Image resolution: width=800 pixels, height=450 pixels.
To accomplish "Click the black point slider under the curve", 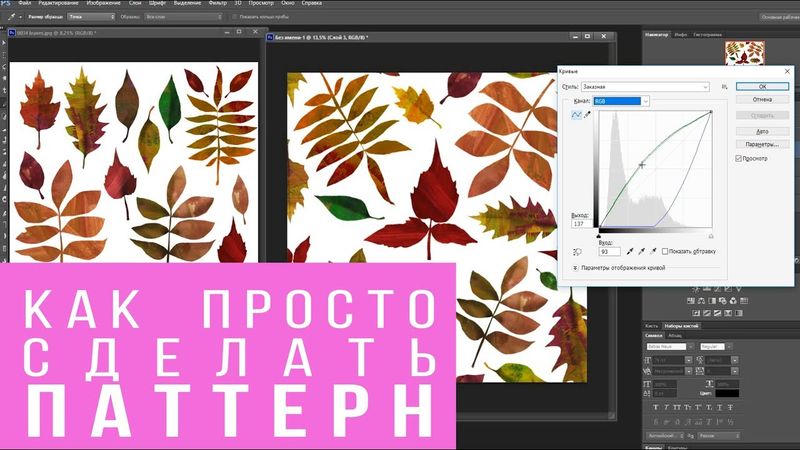I will (599, 236).
